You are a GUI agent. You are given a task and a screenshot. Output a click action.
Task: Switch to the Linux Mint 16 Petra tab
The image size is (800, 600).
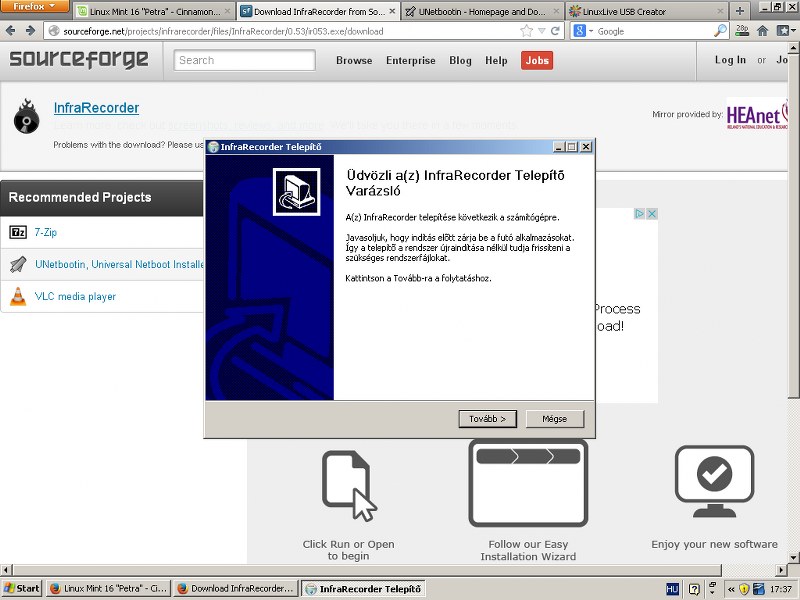155,11
